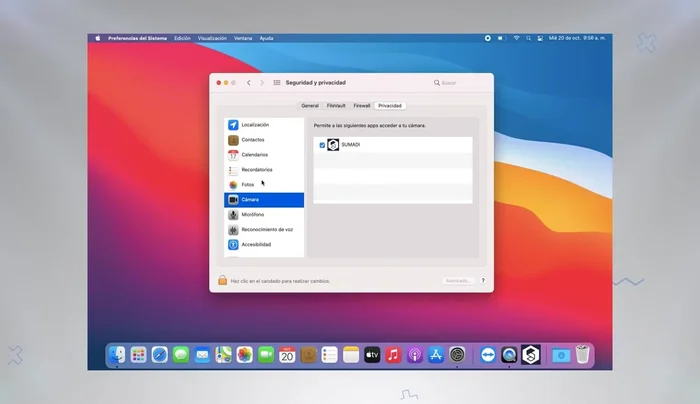Screen dimensions: 700x404
Task: Go back with the left chevron
Action: 249,83
